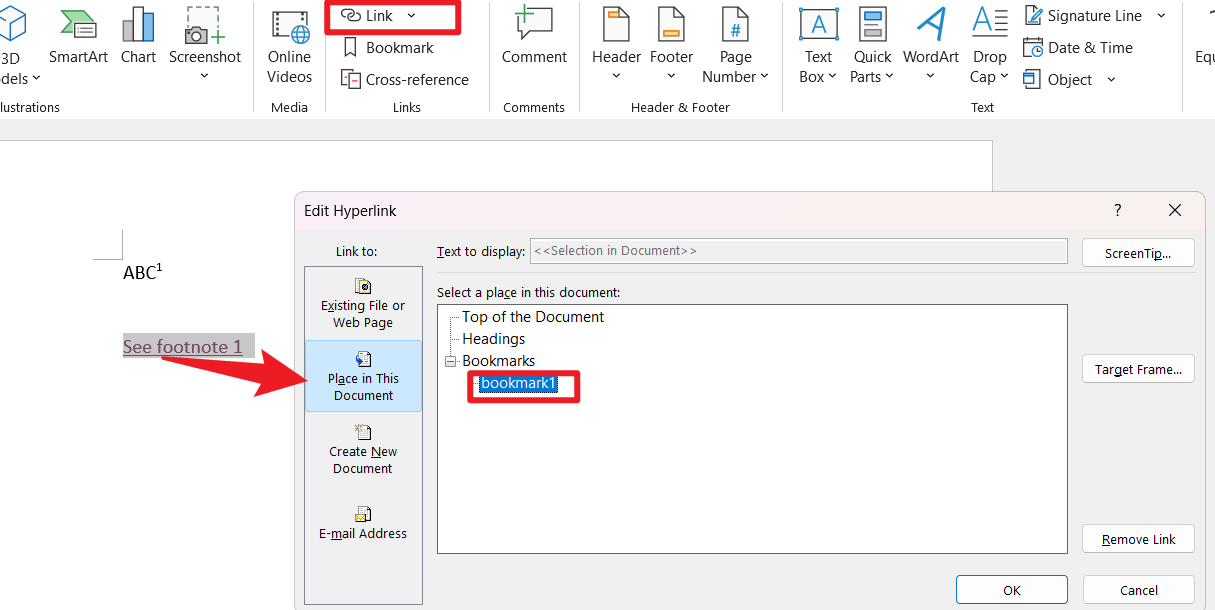The width and height of the screenshot is (1215, 610).
Task: Click the Remove Link button
Action: pyautogui.click(x=1138, y=539)
